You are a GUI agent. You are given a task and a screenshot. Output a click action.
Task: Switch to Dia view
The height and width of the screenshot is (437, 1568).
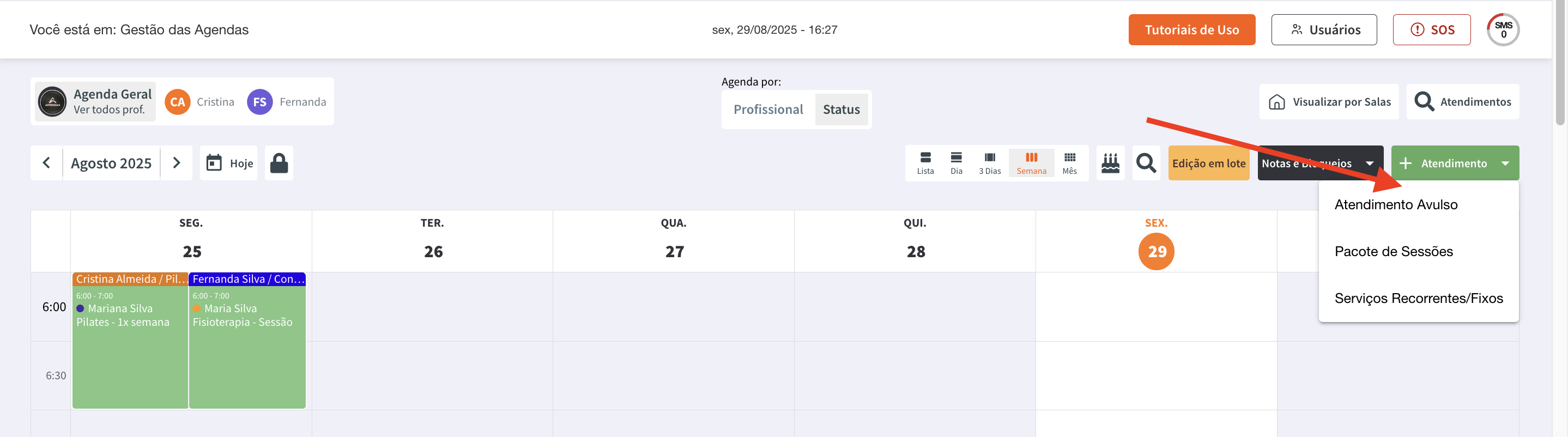pos(956,163)
